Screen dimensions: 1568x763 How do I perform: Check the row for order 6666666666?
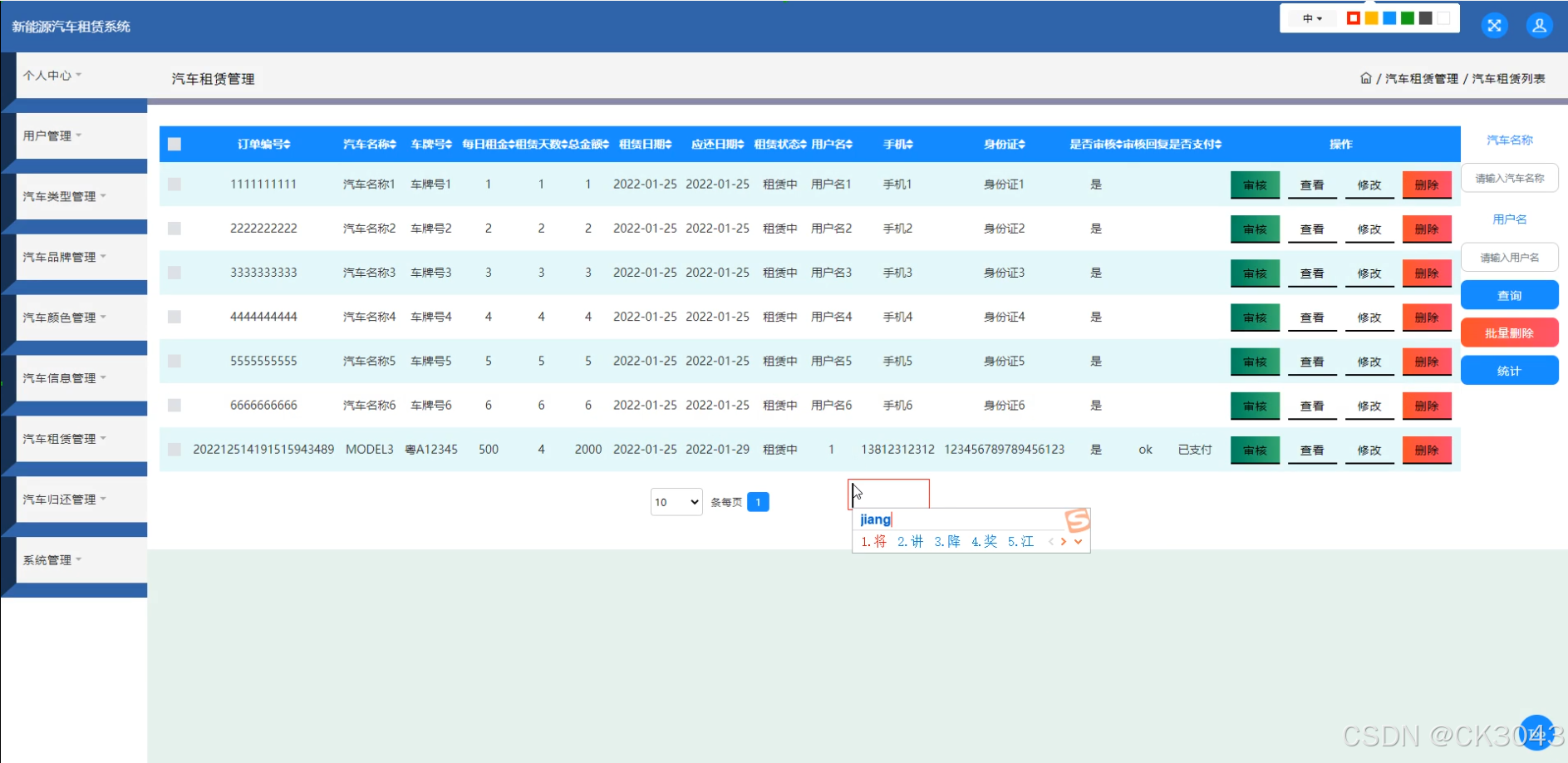pos(174,405)
